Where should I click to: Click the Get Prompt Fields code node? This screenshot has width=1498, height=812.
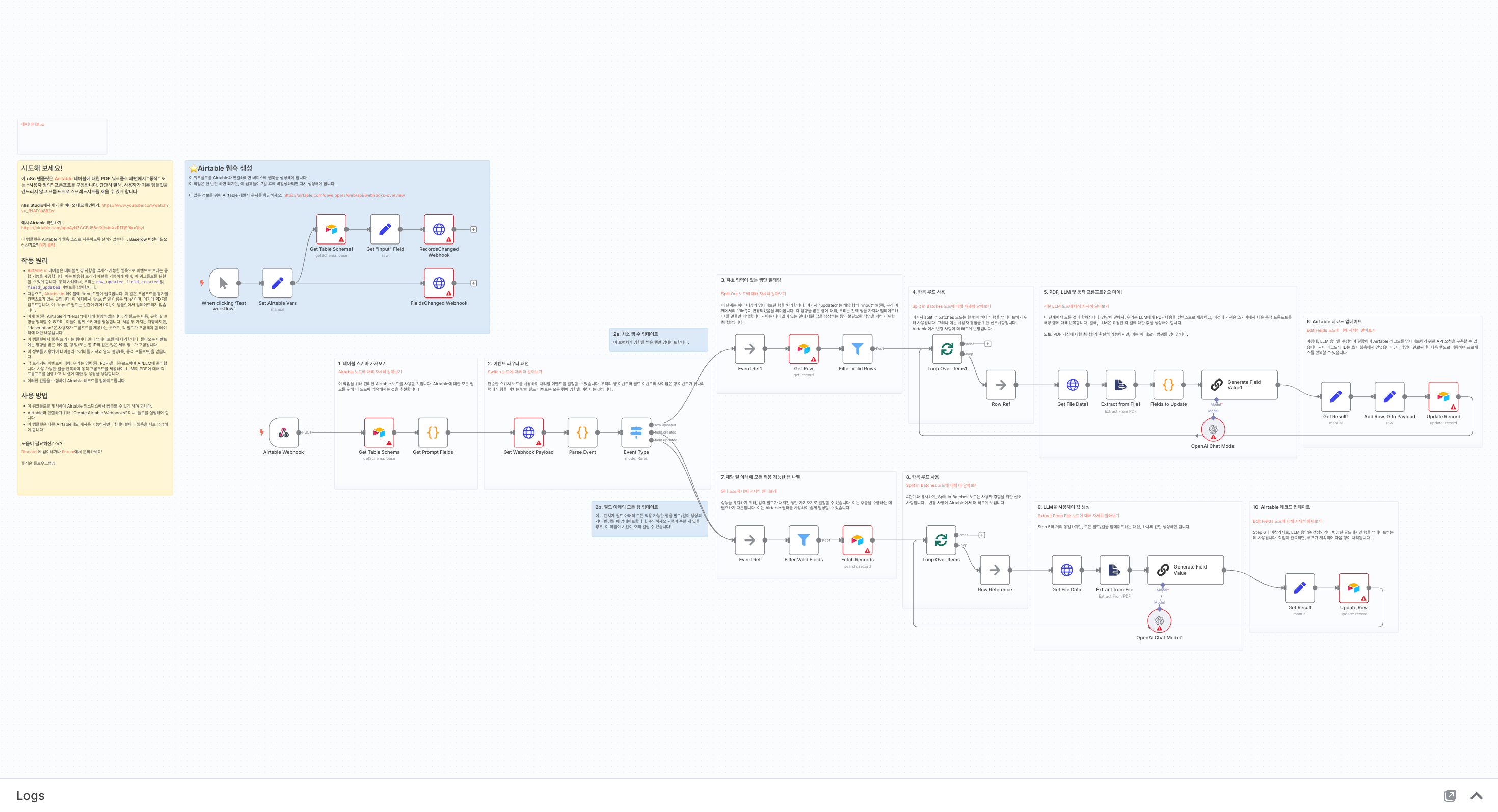click(x=433, y=432)
